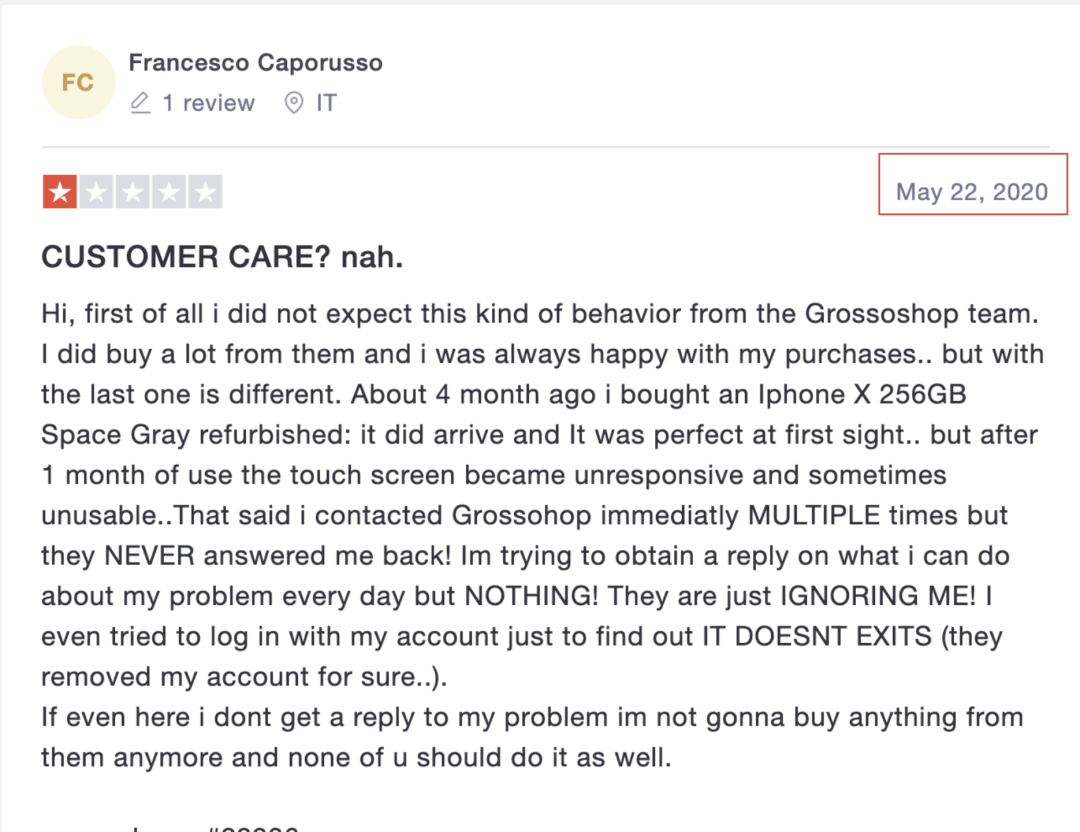This screenshot has width=1080, height=832.
Task: Click the 'Iphone X 256GB' text
Action: (862, 395)
